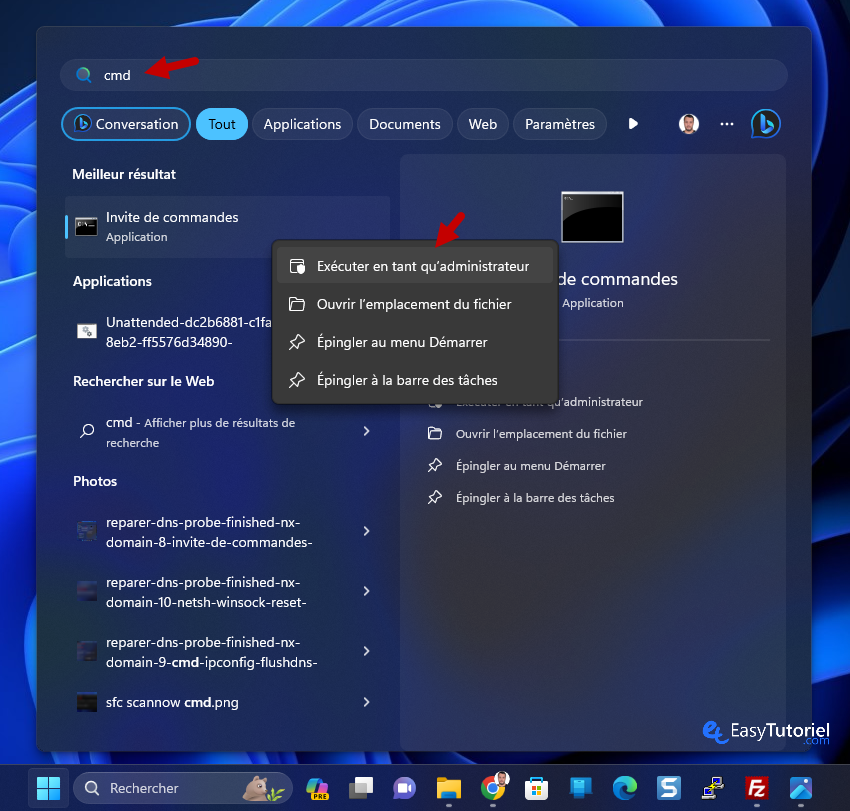Switch to the Web filter tab
The image size is (850, 811).
[x=482, y=124]
